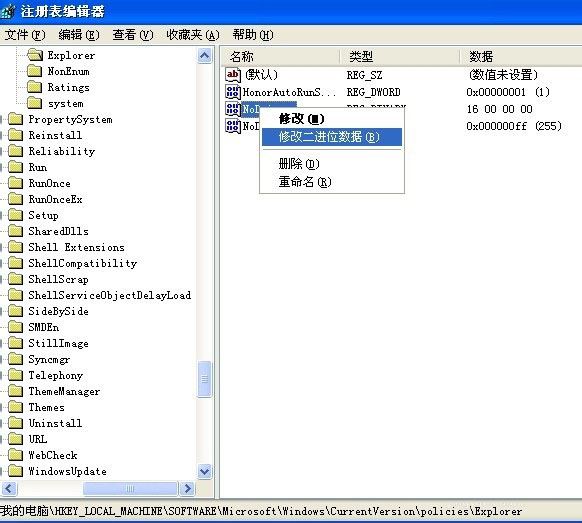
Task: Click the HonorAutoRunS binary value icon
Action: pos(233,92)
